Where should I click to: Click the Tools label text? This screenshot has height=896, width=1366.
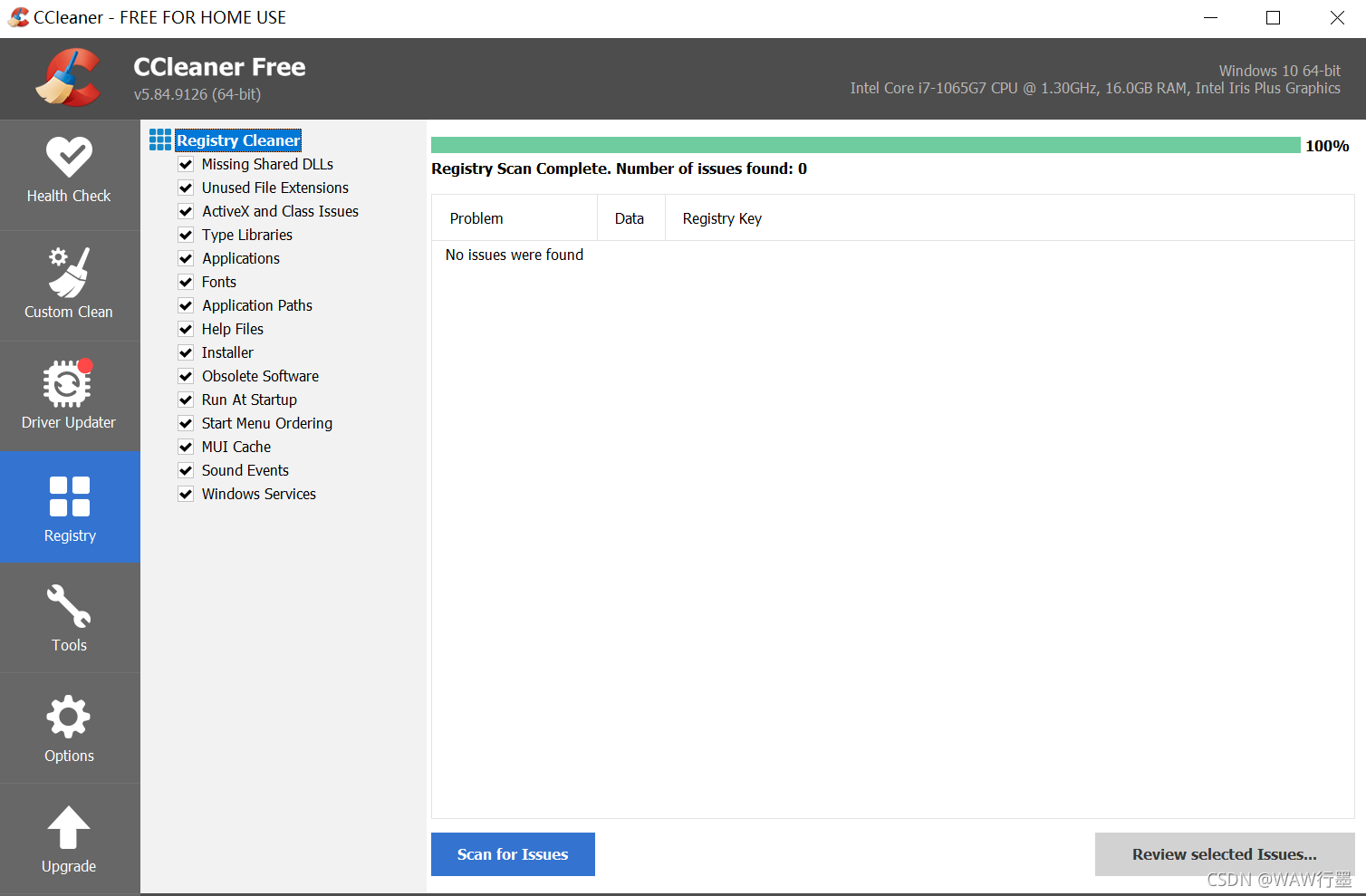tap(69, 645)
